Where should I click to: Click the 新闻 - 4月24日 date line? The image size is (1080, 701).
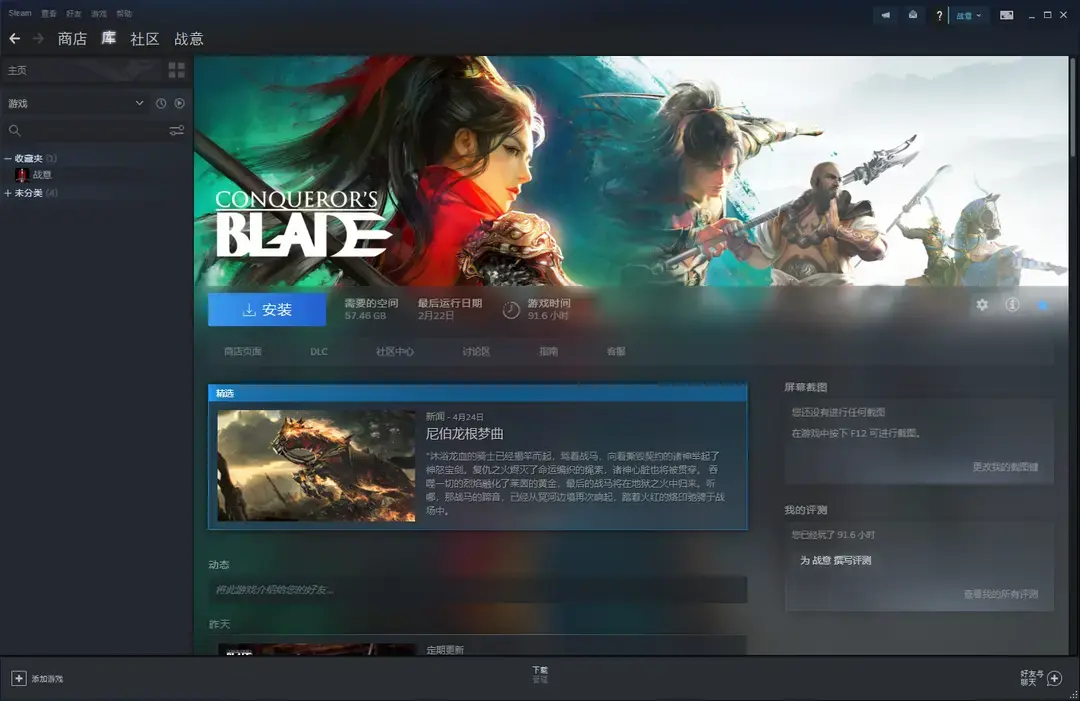tap(455, 417)
